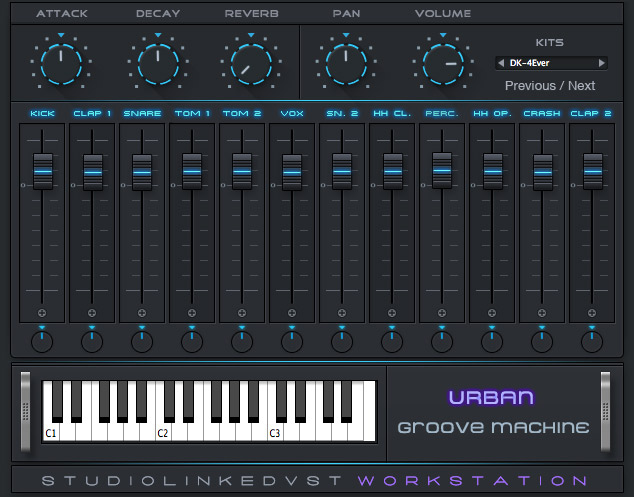Click the Vox channel pan knob

click(x=292, y=342)
